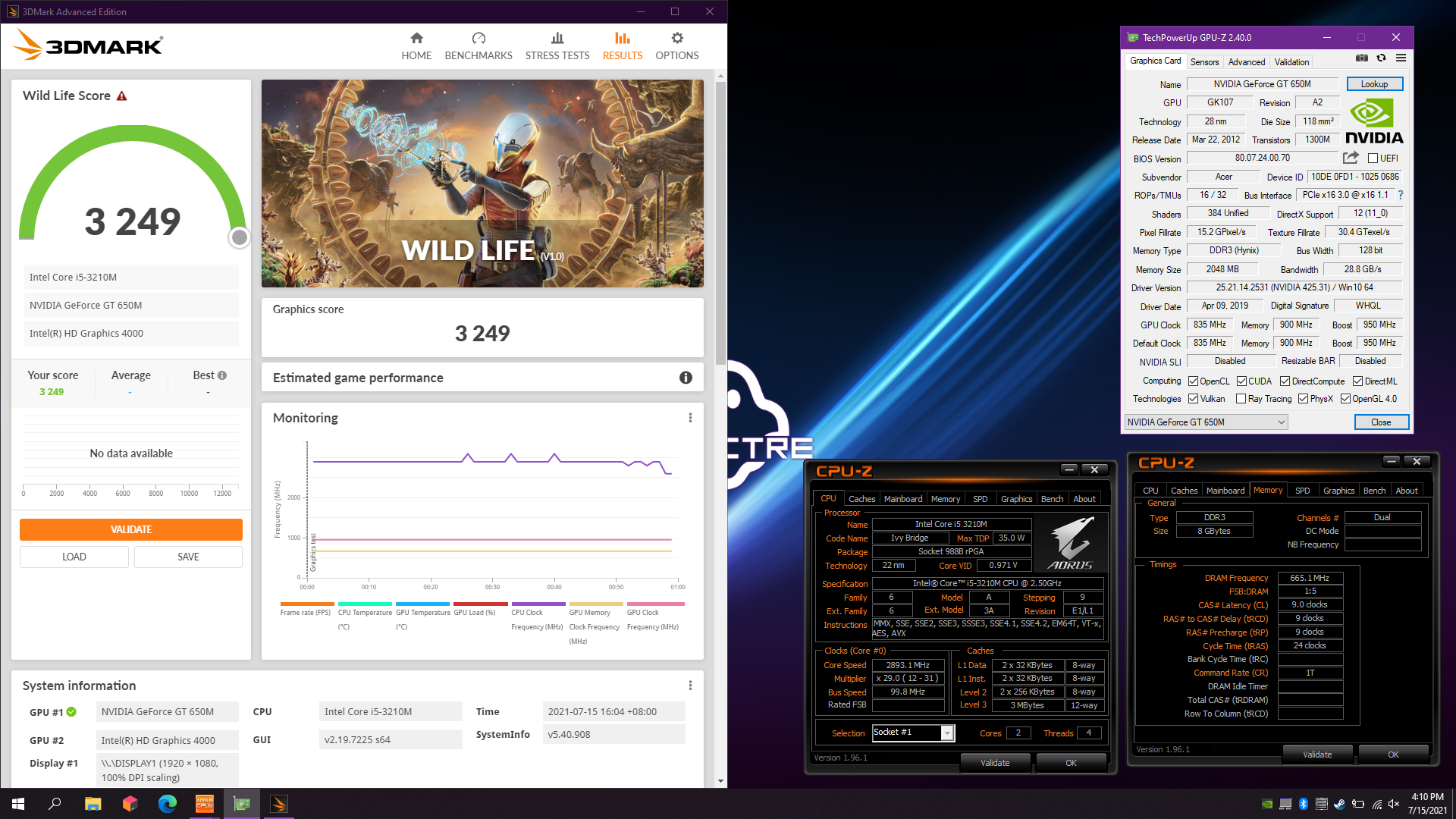Open 3DMark Options gear
Viewport: 1456px width, 819px height.
pos(677,46)
